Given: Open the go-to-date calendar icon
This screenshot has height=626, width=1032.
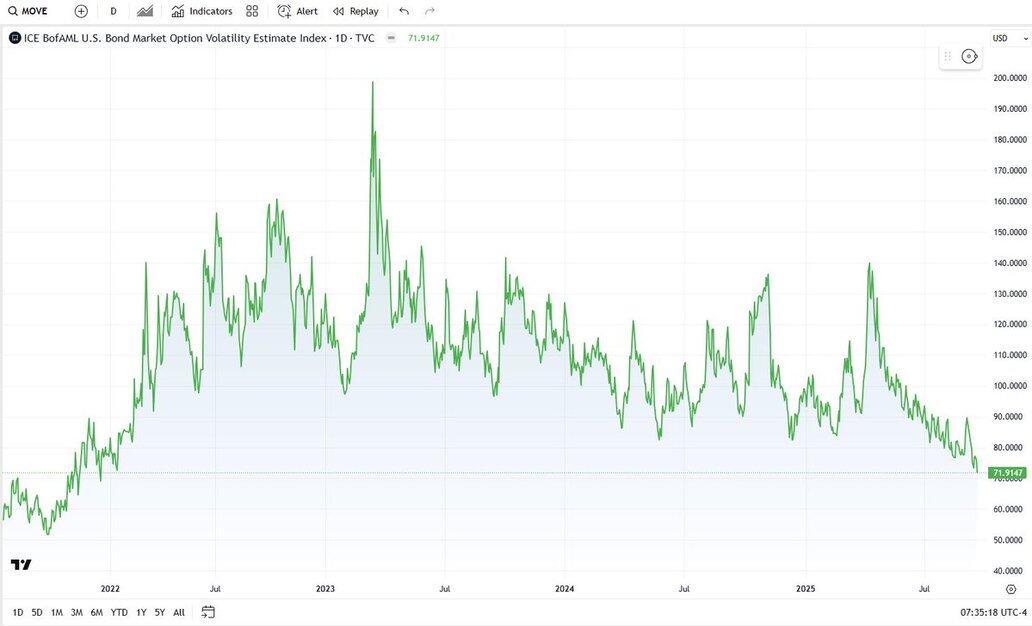Looking at the screenshot, I should 208,612.
